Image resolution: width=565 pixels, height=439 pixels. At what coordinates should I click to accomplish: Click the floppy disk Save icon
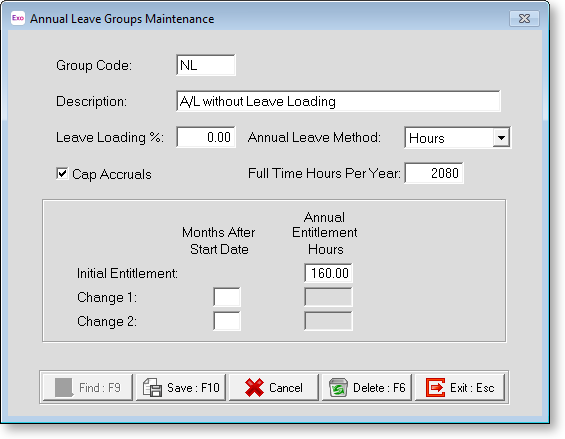click(x=153, y=387)
